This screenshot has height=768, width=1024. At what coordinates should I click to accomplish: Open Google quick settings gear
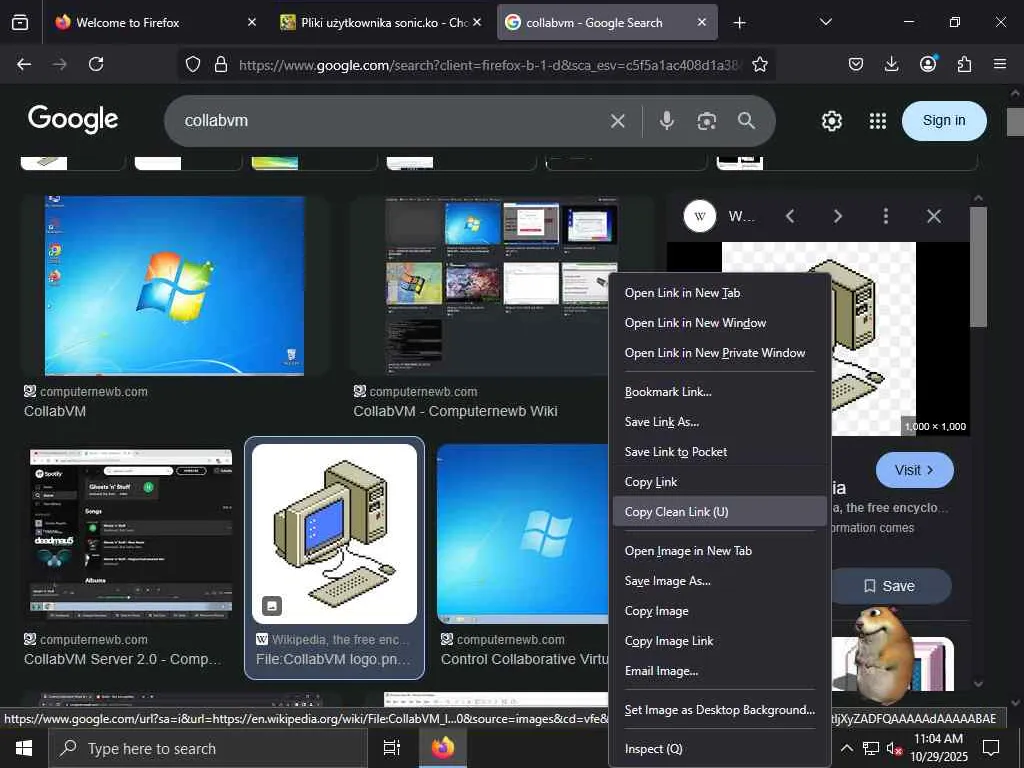point(832,121)
